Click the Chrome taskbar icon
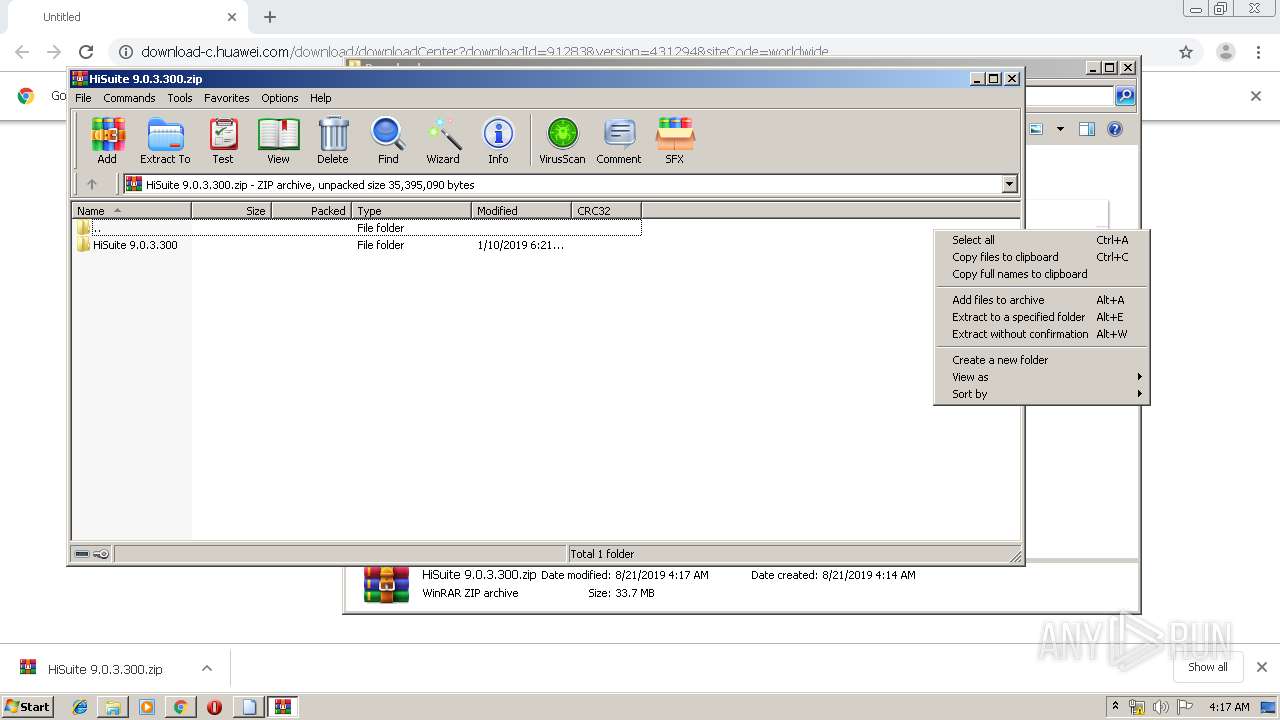The image size is (1280, 720). (180, 707)
